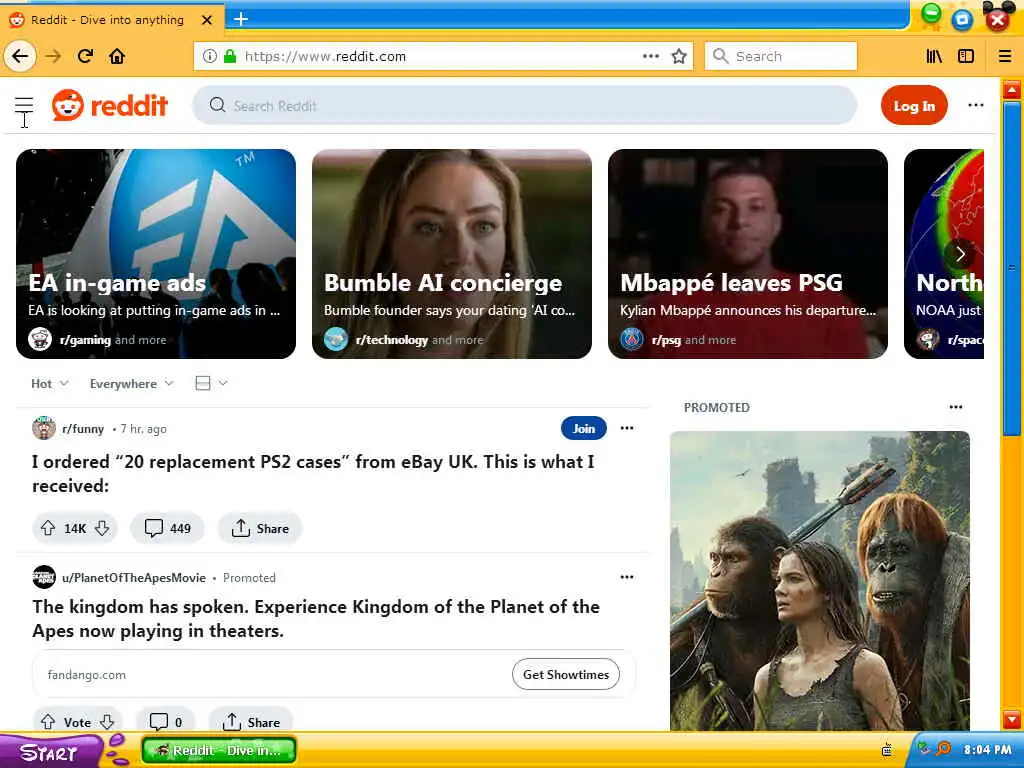
Task: Open the fandango.com link
Action: click(x=87, y=675)
